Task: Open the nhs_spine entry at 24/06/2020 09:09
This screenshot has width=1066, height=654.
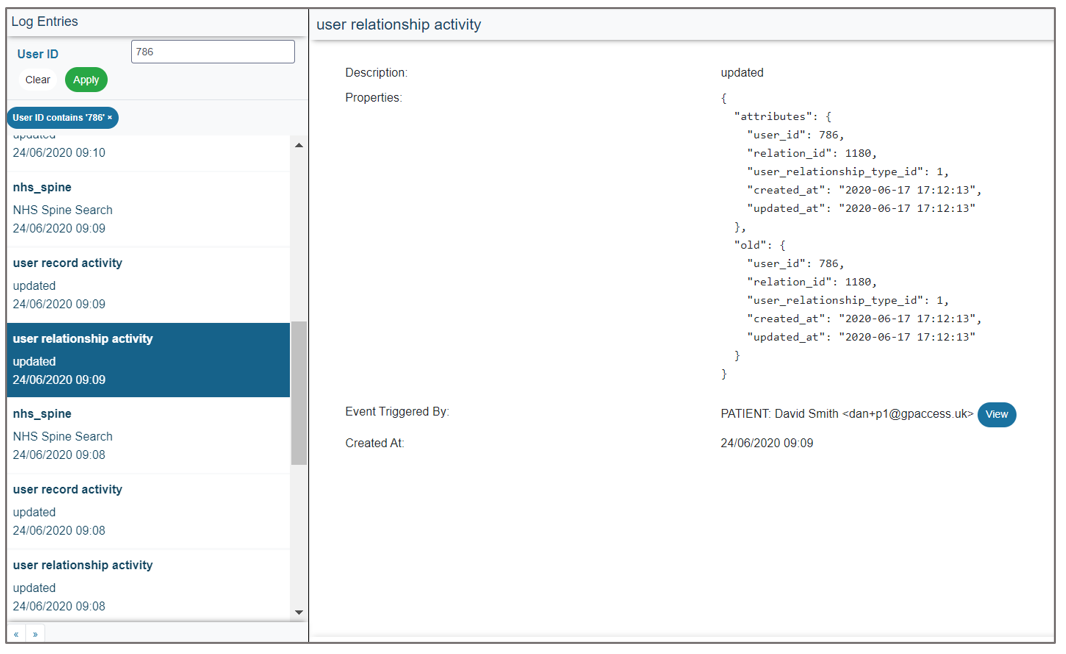Action: (x=148, y=209)
